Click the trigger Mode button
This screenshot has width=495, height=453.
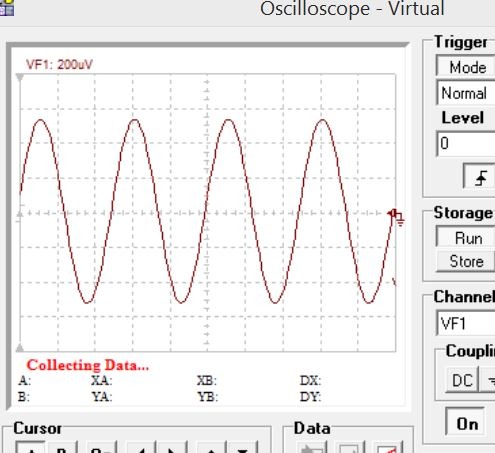coord(466,66)
